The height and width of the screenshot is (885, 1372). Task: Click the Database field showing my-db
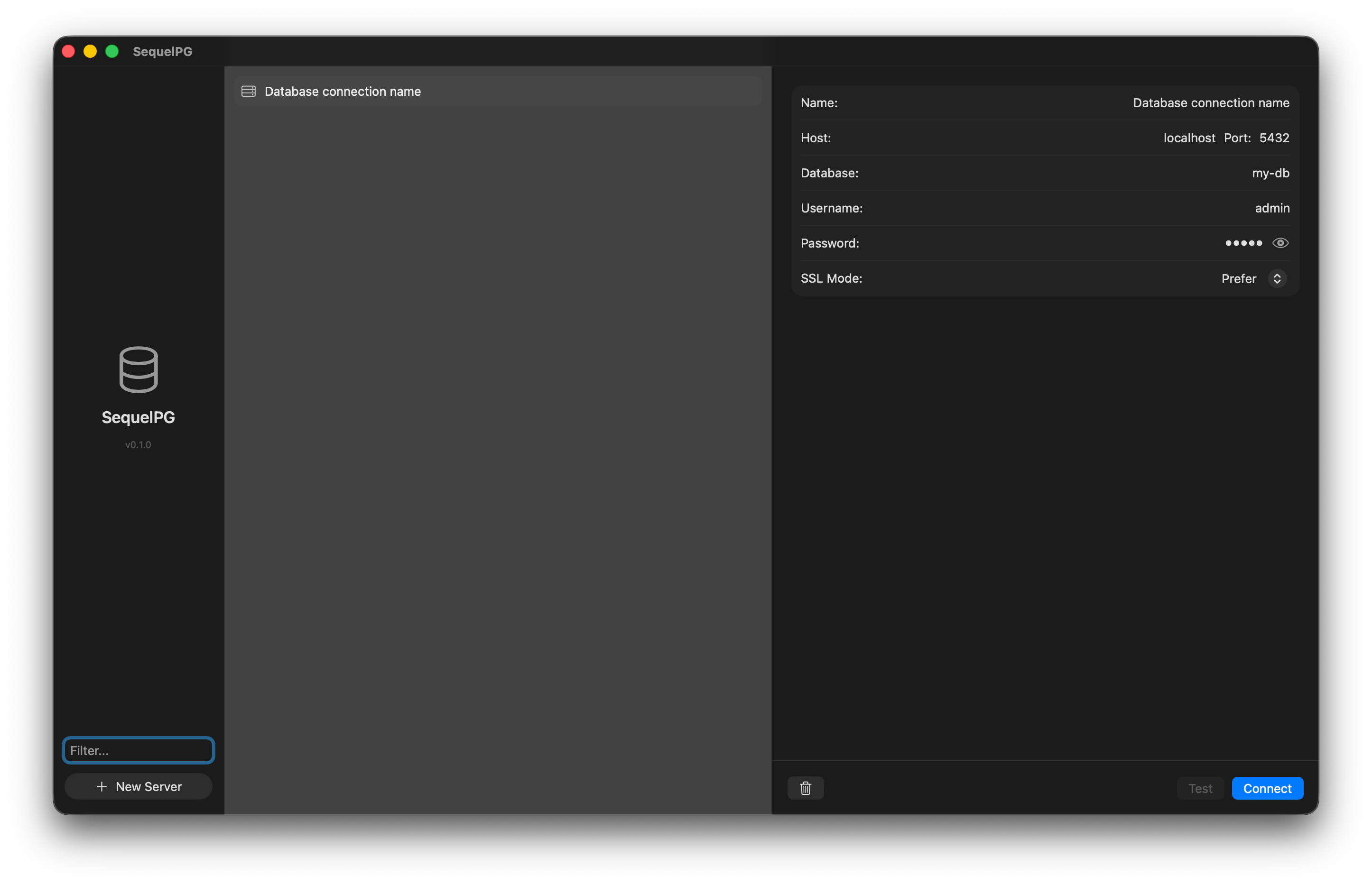click(x=1270, y=173)
